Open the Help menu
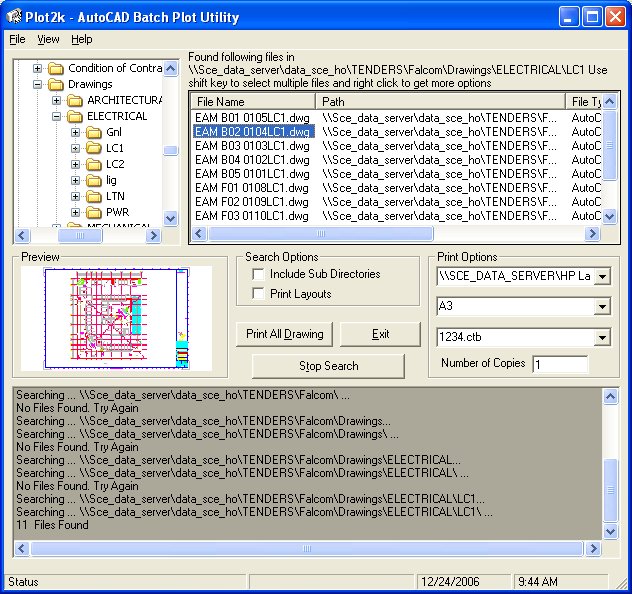The height and width of the screenshot is (594, 632). (82, 39)
